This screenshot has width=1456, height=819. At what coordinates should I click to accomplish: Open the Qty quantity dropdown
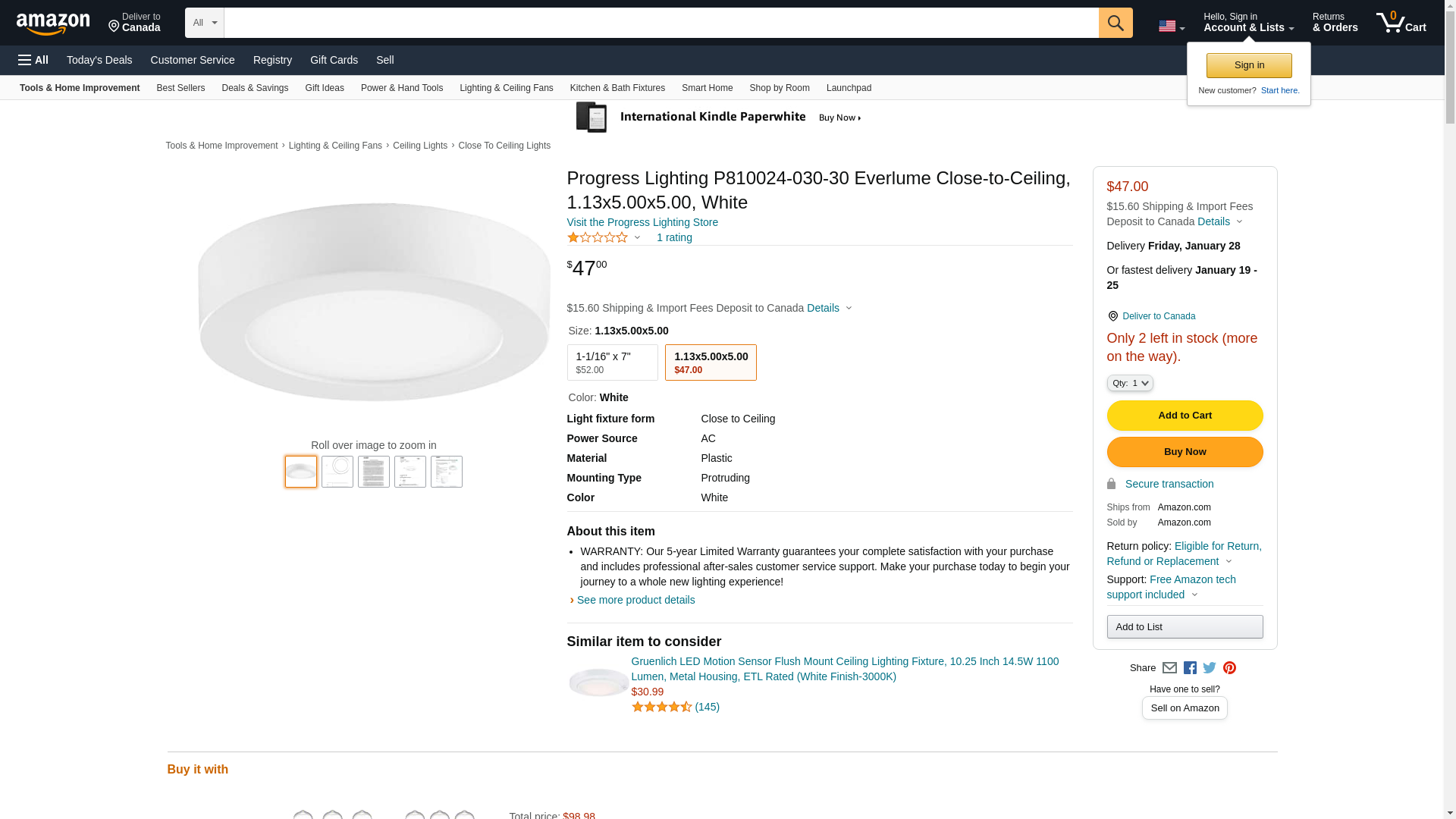[x=1130, y=383]
